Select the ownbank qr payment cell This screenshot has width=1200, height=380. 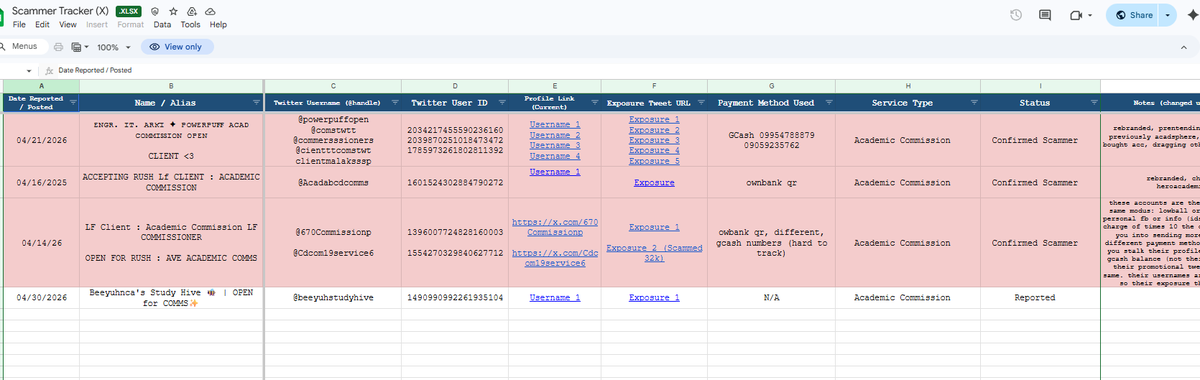(x=771, y=183)
